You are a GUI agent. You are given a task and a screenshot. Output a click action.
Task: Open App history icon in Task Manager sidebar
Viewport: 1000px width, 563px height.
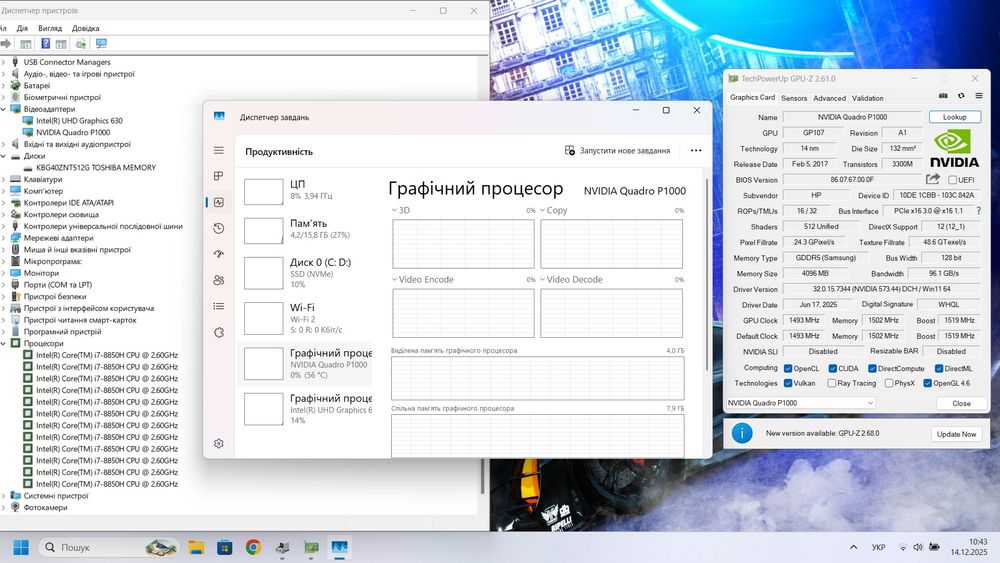(219, 228)
